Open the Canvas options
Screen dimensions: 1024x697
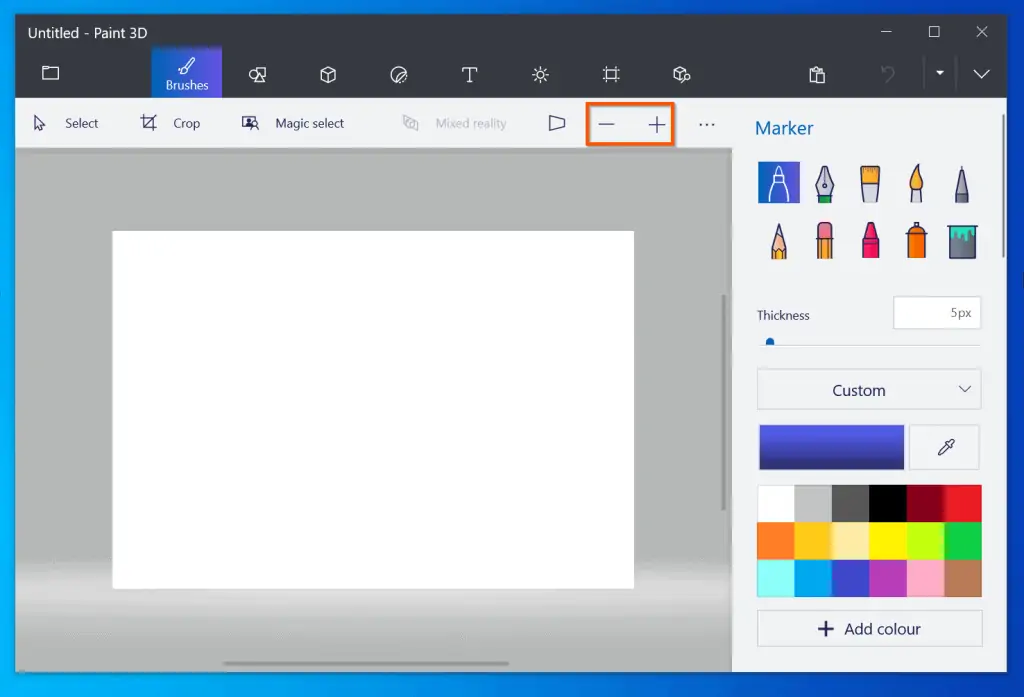coord(611,74)
